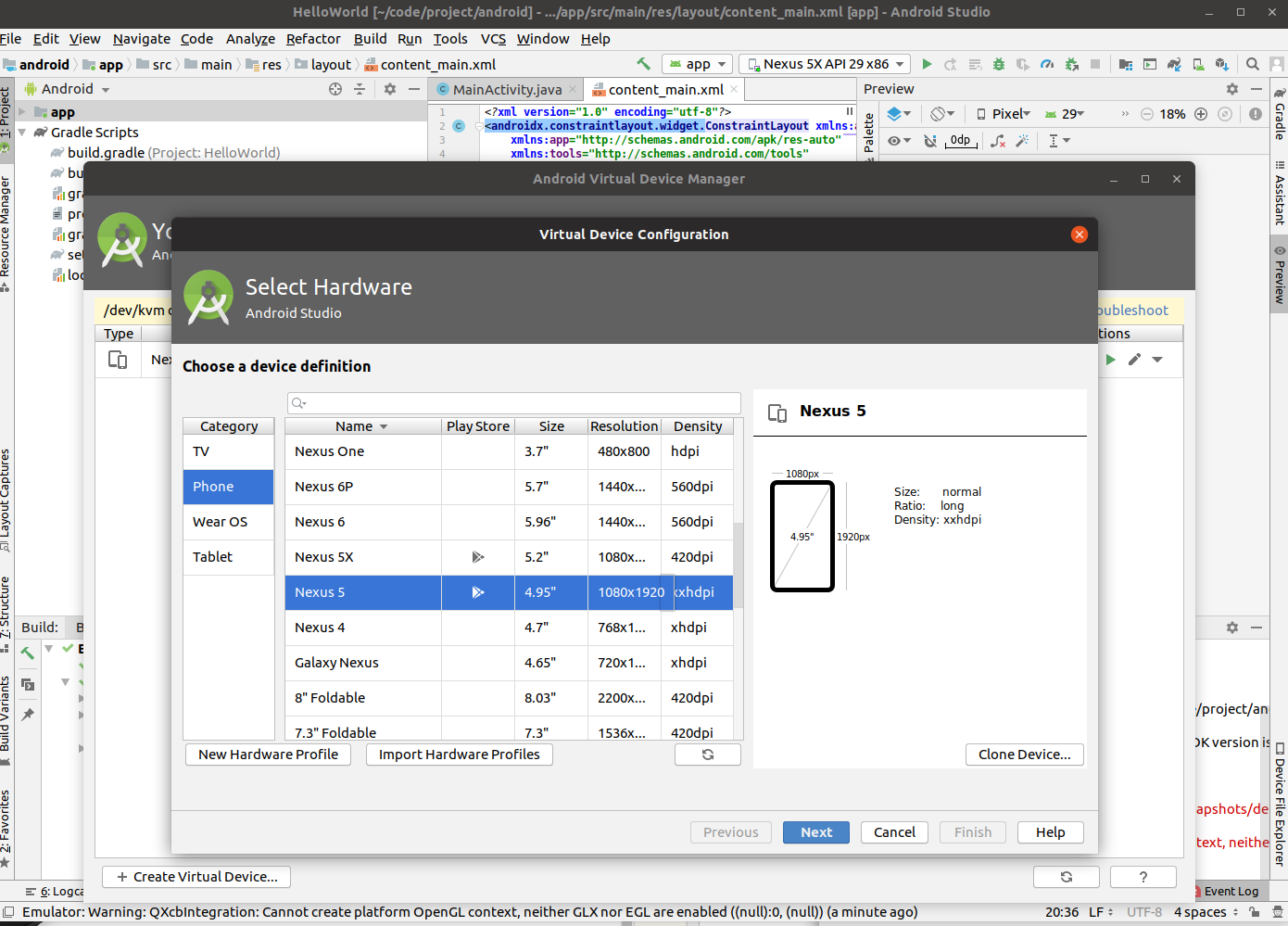The image size is (1288, 926).
Task: Open the Refactor menu
Action: click(313, 39)
